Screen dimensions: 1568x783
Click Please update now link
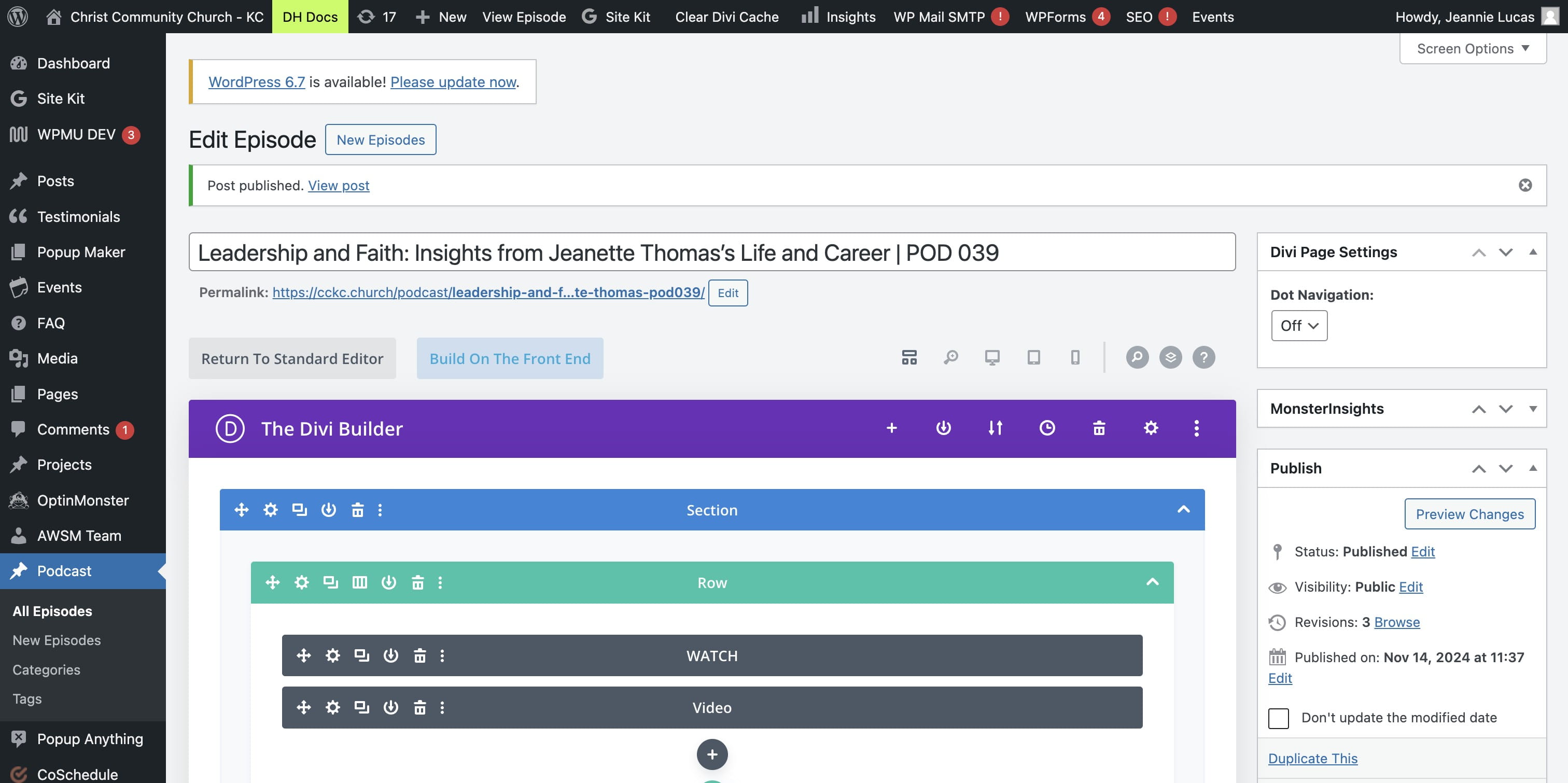(454, 81)
